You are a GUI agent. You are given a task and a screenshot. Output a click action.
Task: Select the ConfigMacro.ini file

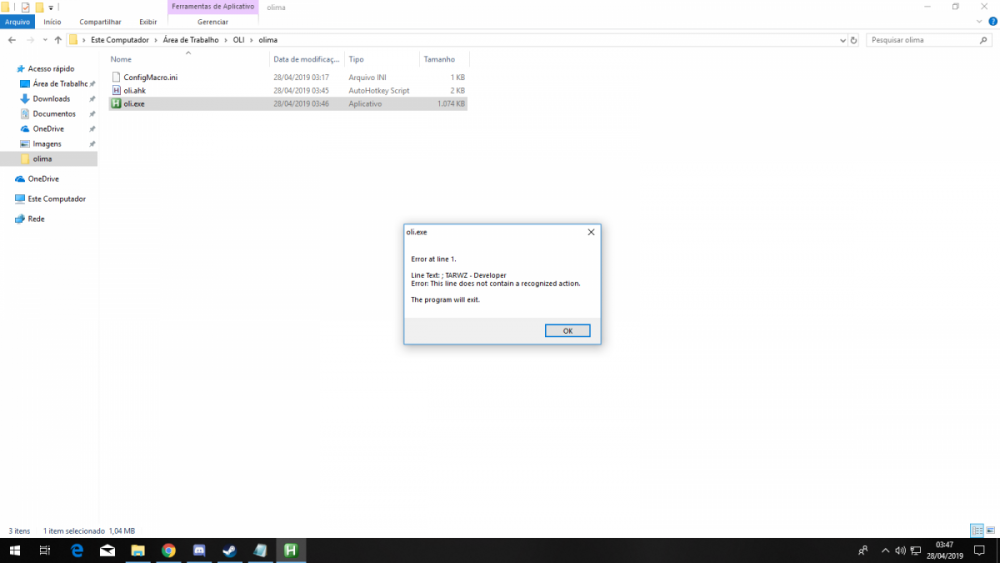pyautogui.click(x=288, y=77)
